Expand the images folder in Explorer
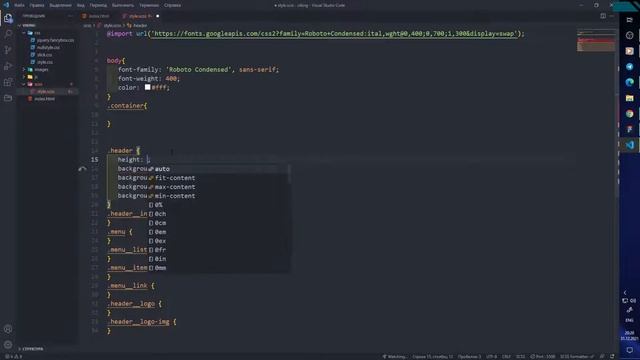Screen dimensions: 640x360 [x=24, y=69]
